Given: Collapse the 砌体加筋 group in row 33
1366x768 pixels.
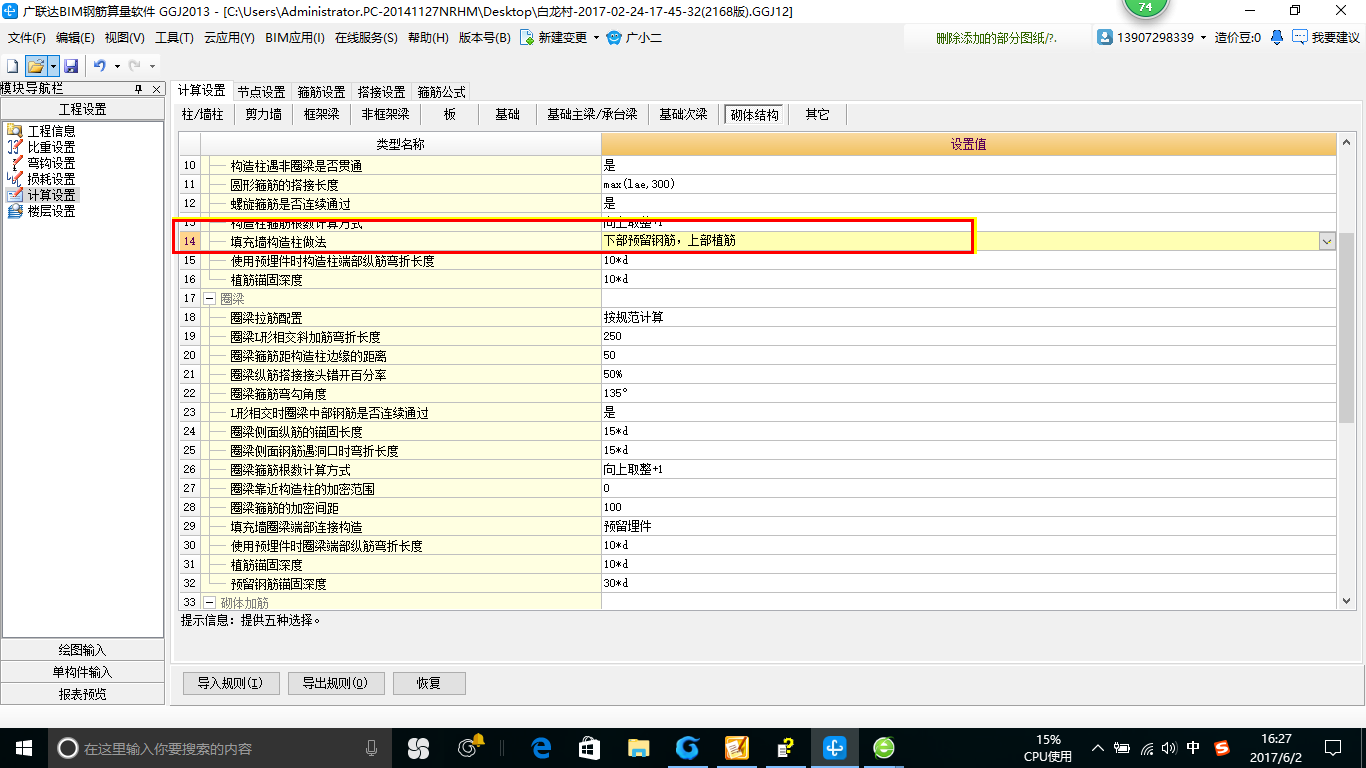Looking at the screenshot, I should [209, 603].
